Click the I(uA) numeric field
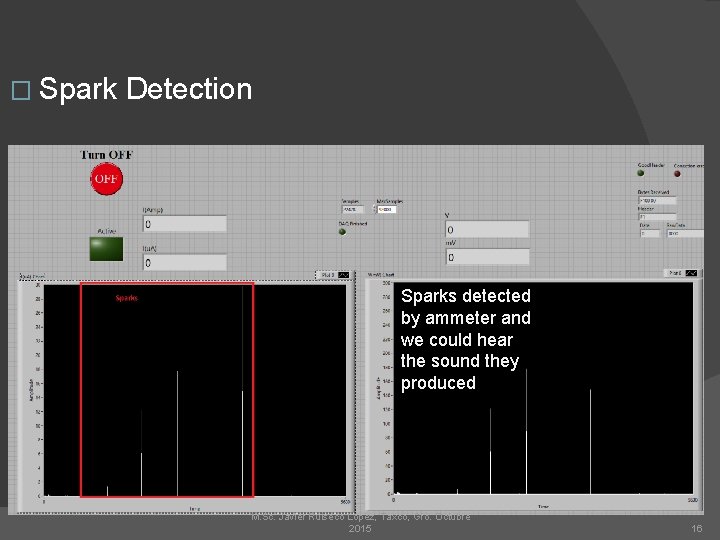720x540 pixels. (x=185, y=263)
